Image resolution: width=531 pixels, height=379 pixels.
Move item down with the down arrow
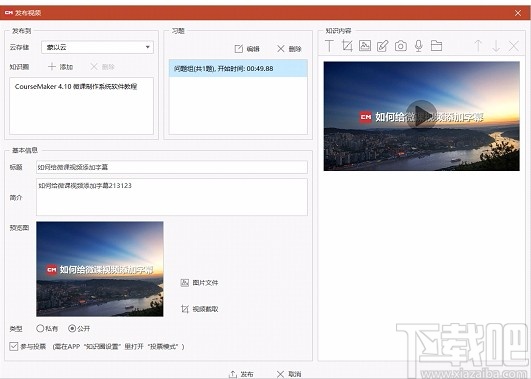coord(496,46)
